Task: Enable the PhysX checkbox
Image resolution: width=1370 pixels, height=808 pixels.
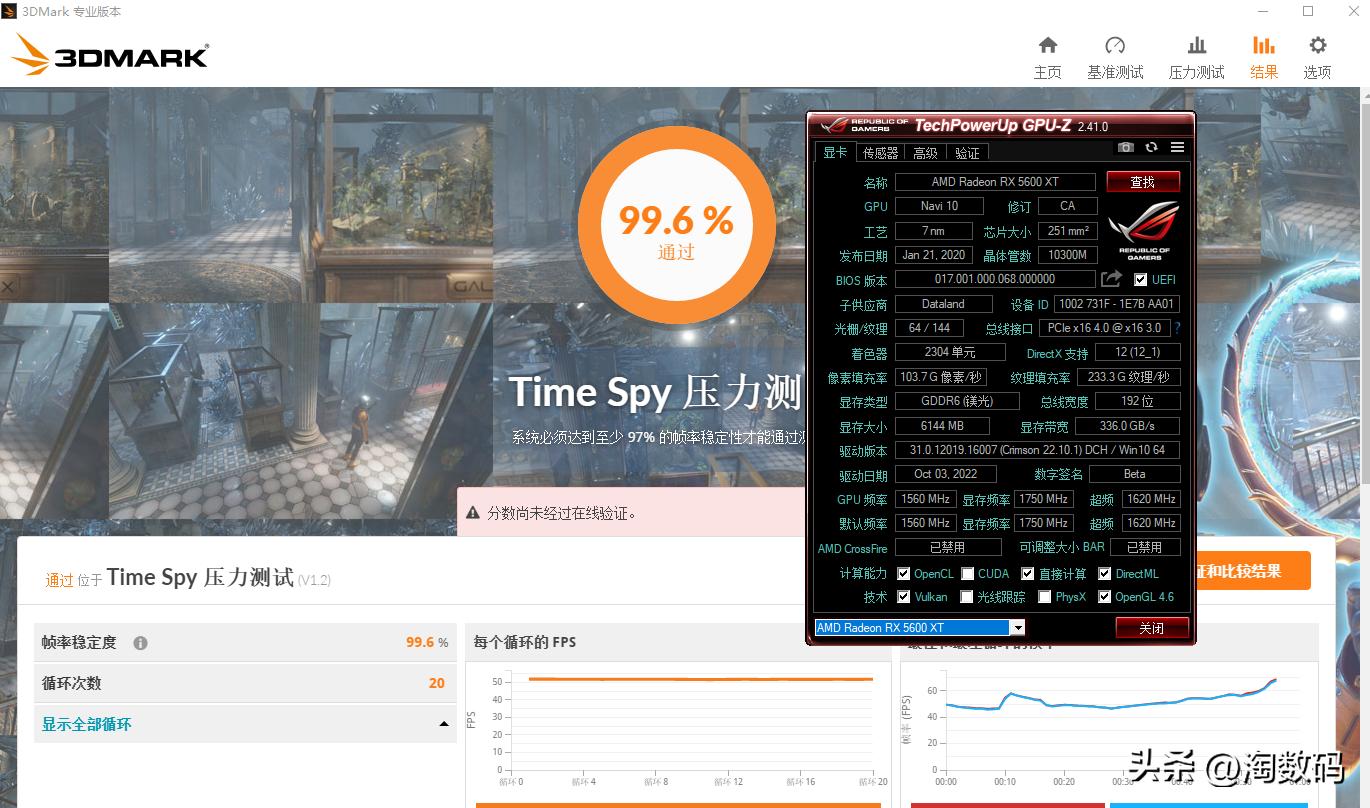Action: click(x=1045, y=597)
